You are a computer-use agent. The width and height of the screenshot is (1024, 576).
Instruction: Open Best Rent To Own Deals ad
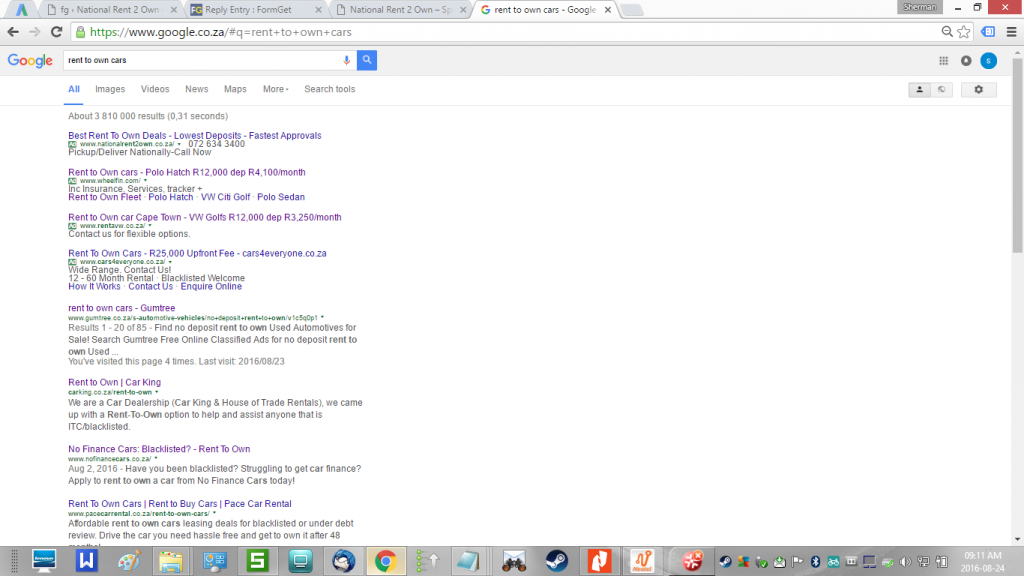195,136
